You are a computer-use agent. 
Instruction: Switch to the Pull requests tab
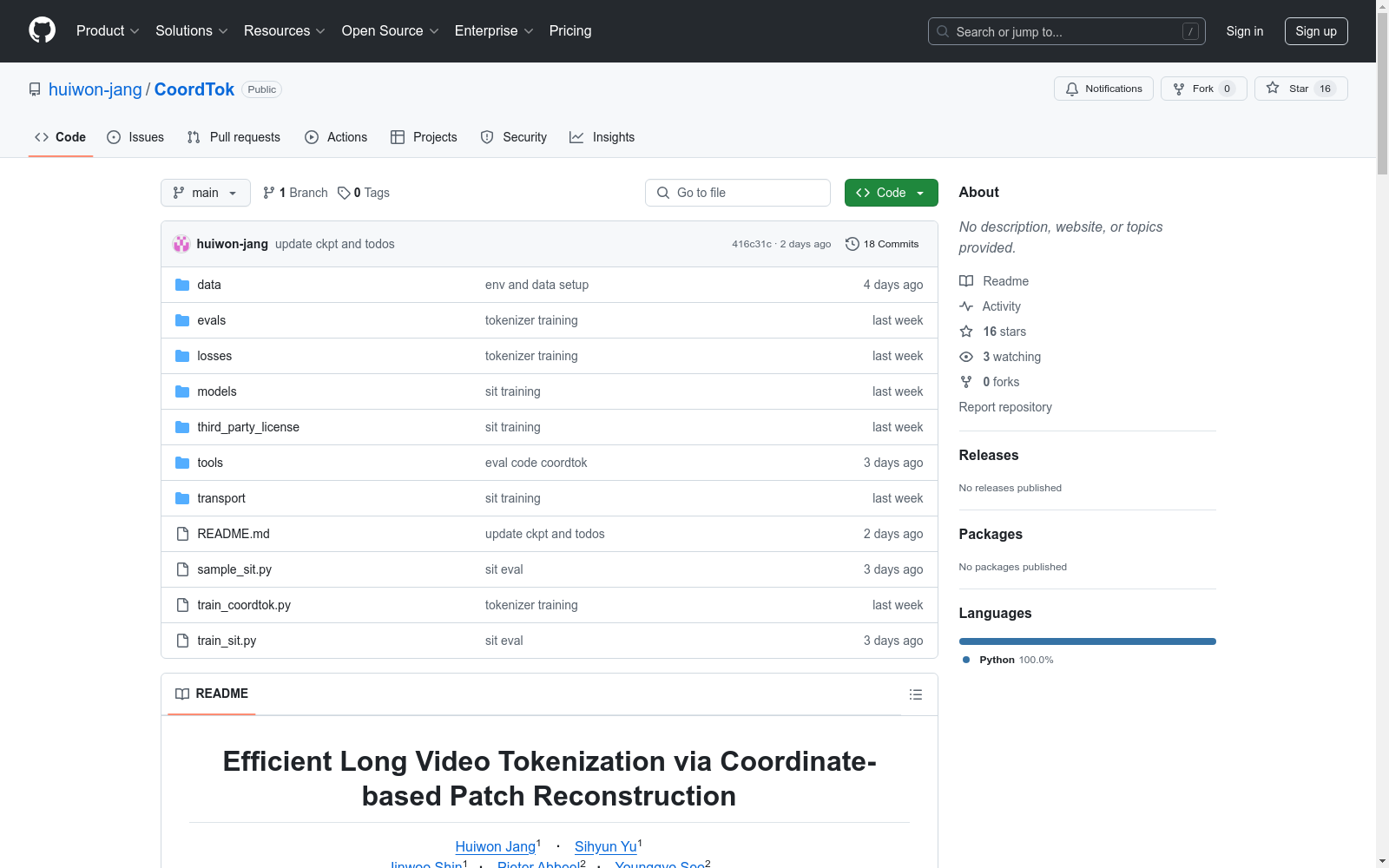(234, 137)
